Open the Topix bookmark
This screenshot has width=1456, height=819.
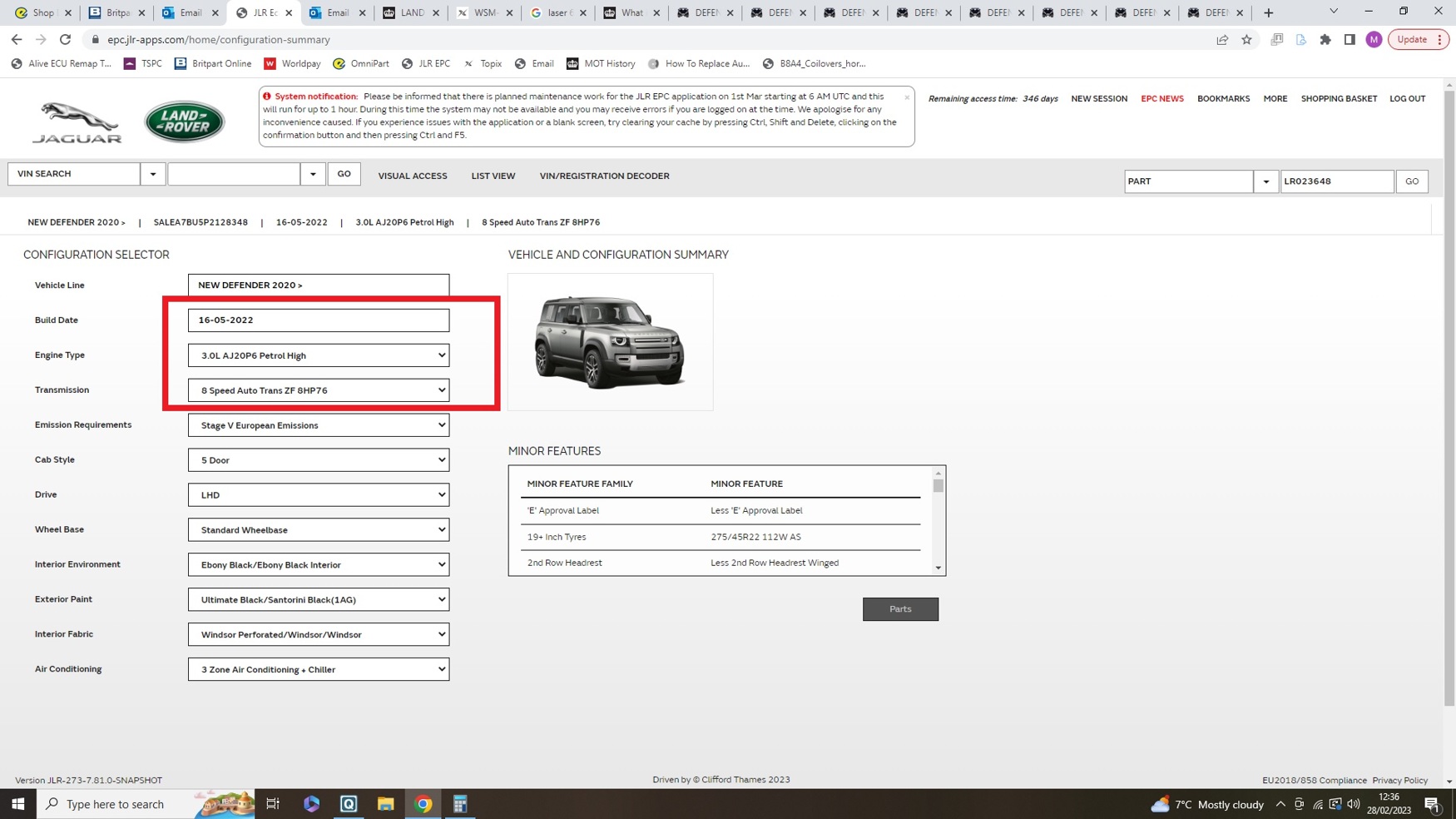pyautogui.click(x=483, y=63)
